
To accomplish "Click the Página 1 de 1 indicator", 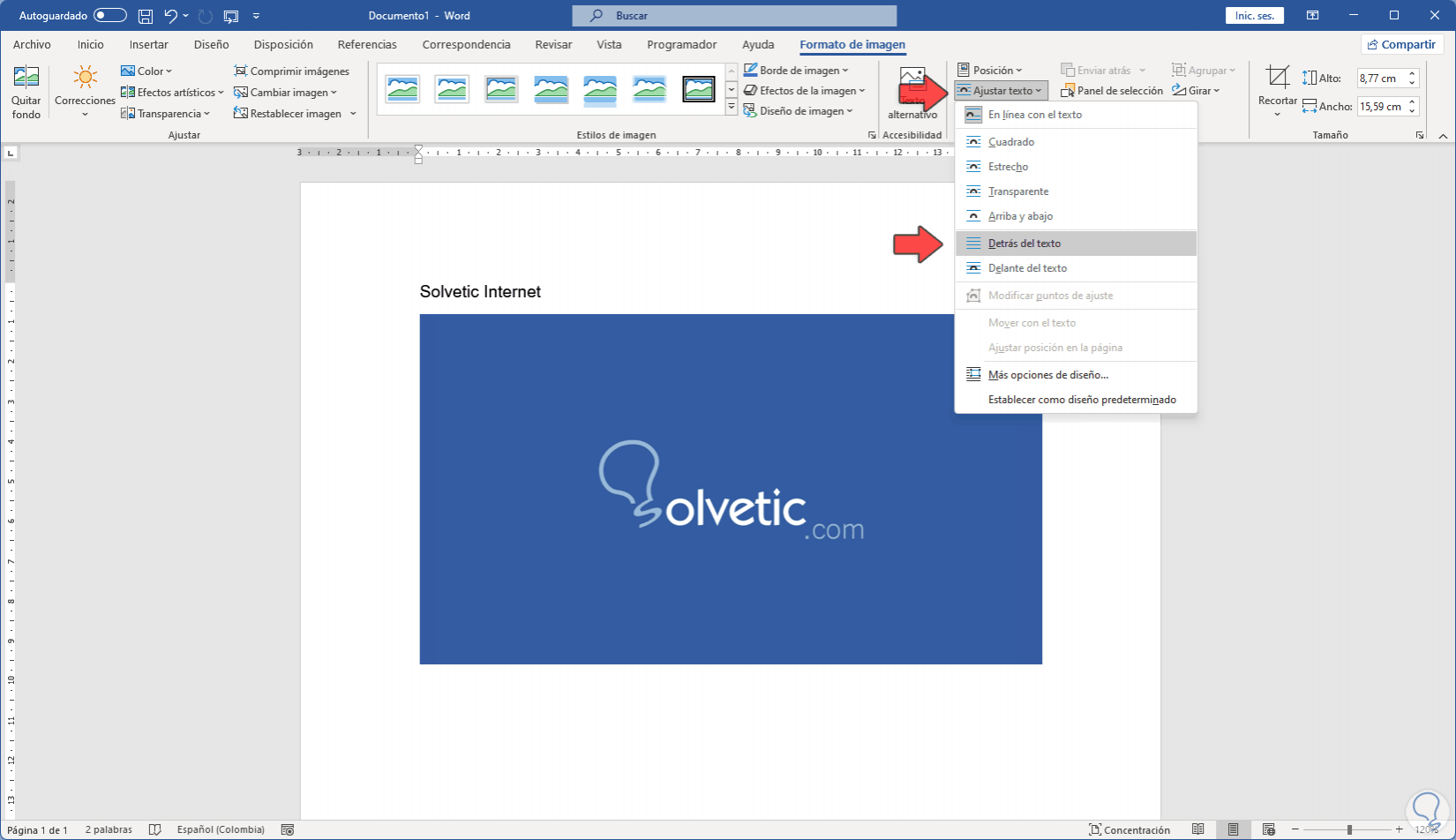I will [37, 829].
